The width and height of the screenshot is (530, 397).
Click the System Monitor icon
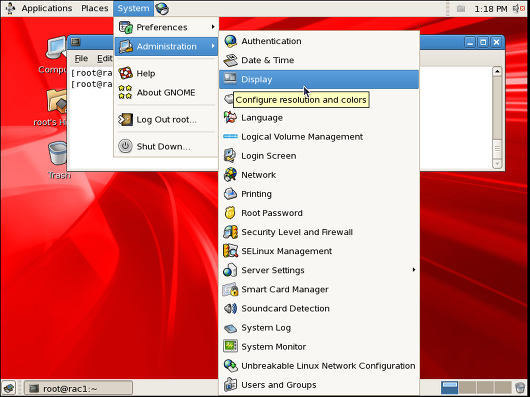231,347
